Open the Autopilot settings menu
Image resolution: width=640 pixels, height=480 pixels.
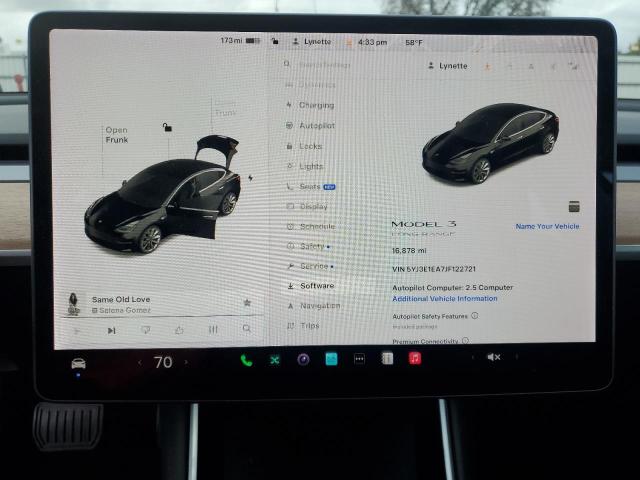click(x=317, y=126)
